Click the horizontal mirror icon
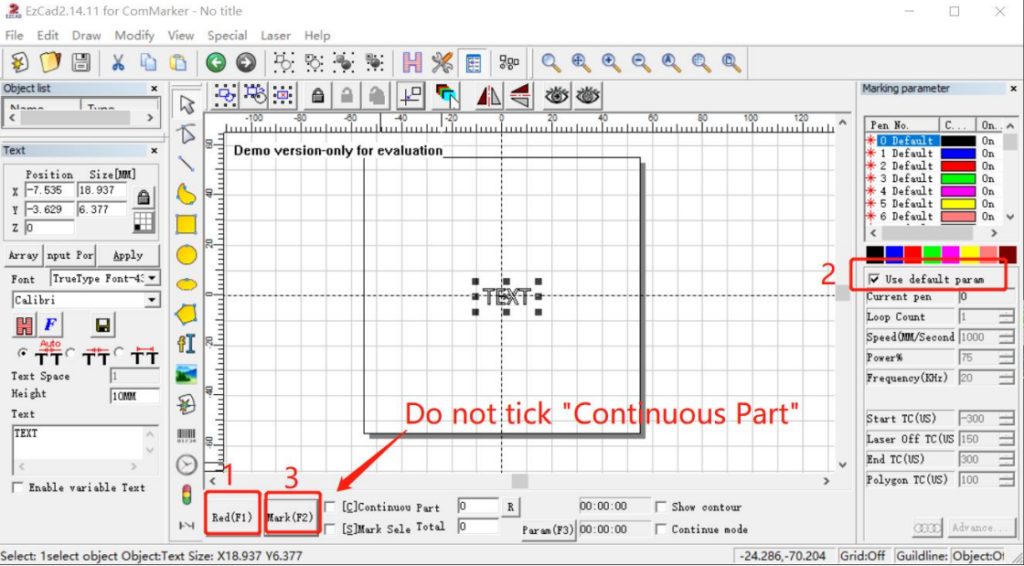Screen dimensions: 1024x566 [489, 95]
